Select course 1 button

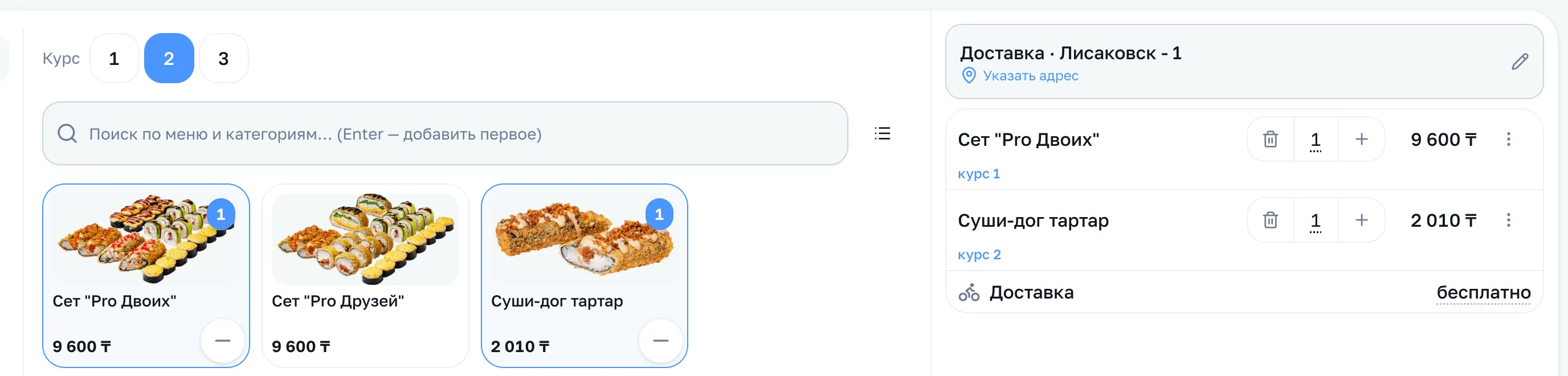(114, 59)
